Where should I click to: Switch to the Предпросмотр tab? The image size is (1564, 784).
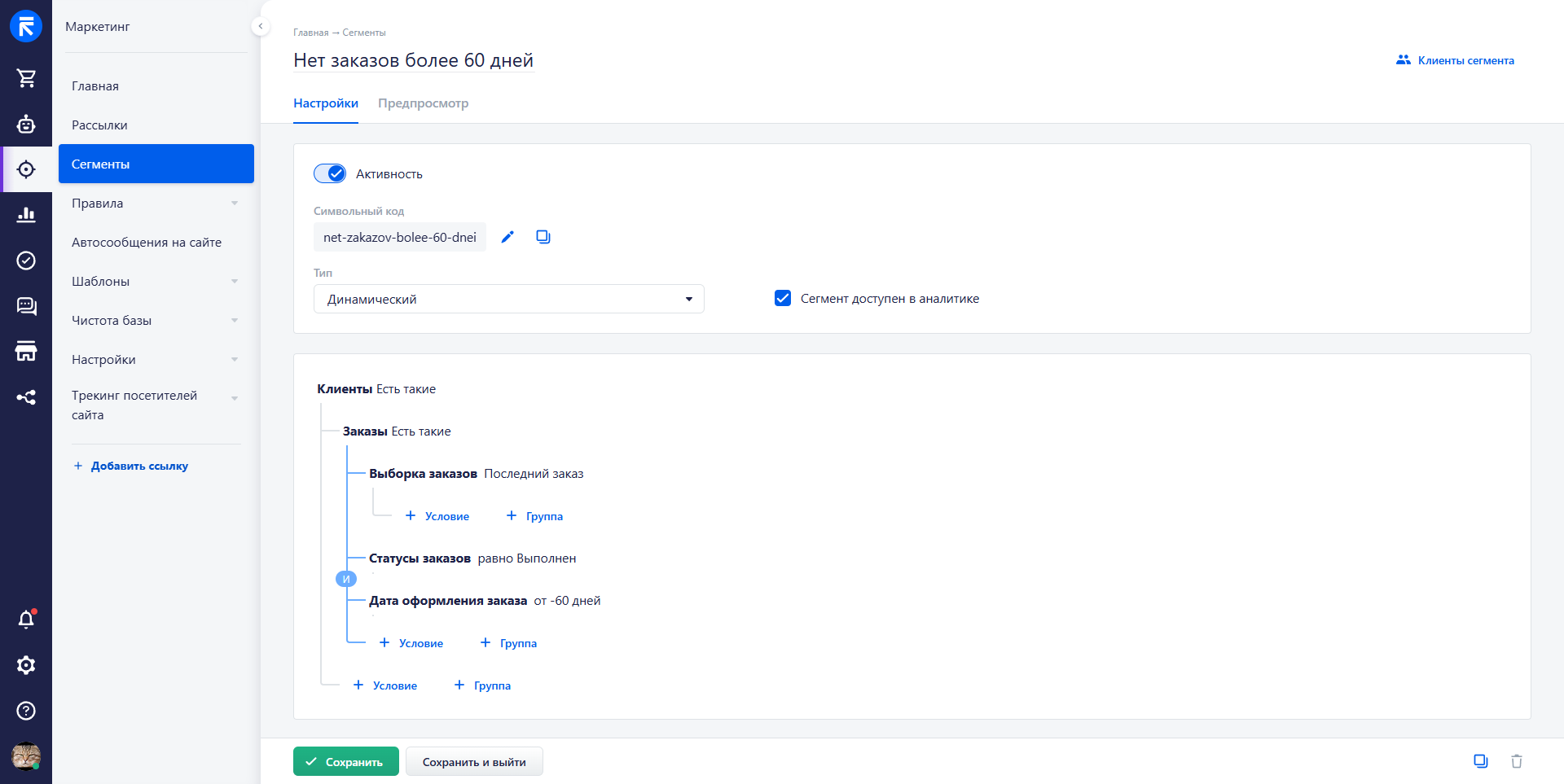pos(423,103)
